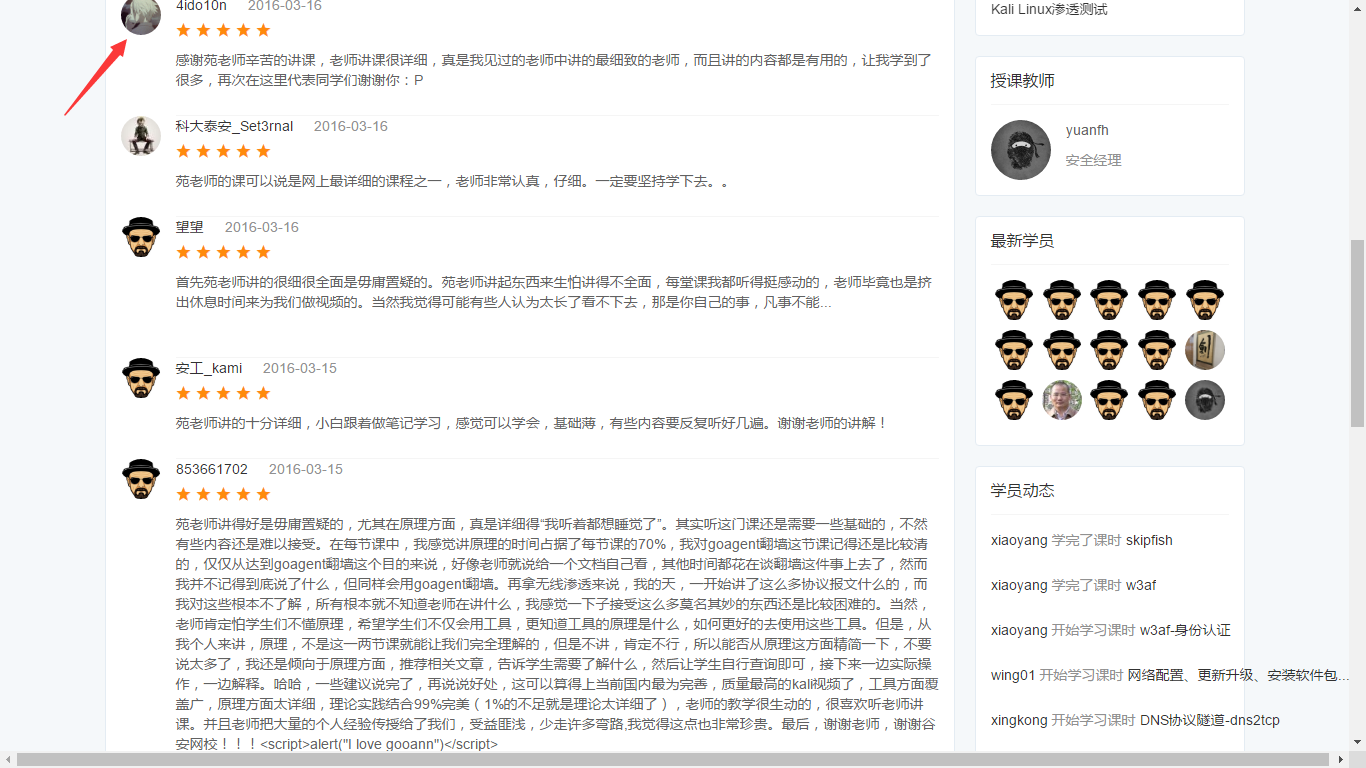Click the 学员动态 section heading
1366x768 pixels.
[x=1023, y=491]
